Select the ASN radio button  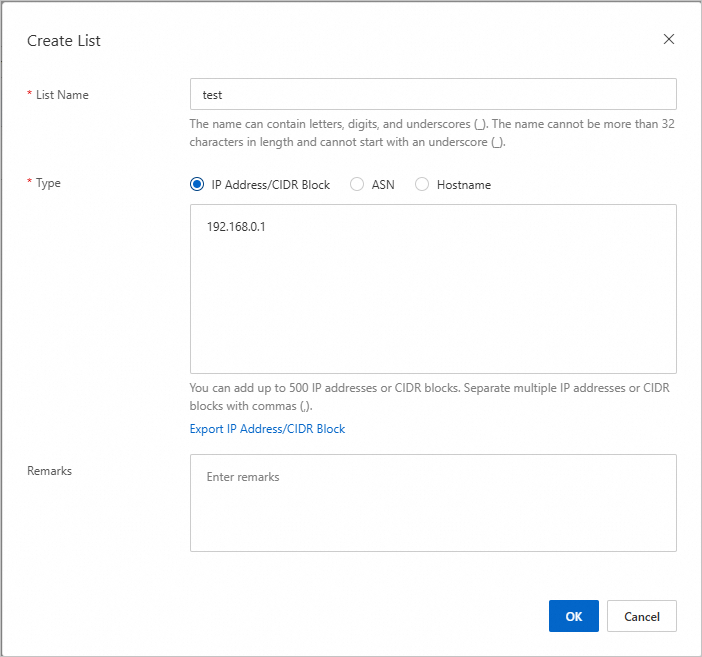coord(357,184)
